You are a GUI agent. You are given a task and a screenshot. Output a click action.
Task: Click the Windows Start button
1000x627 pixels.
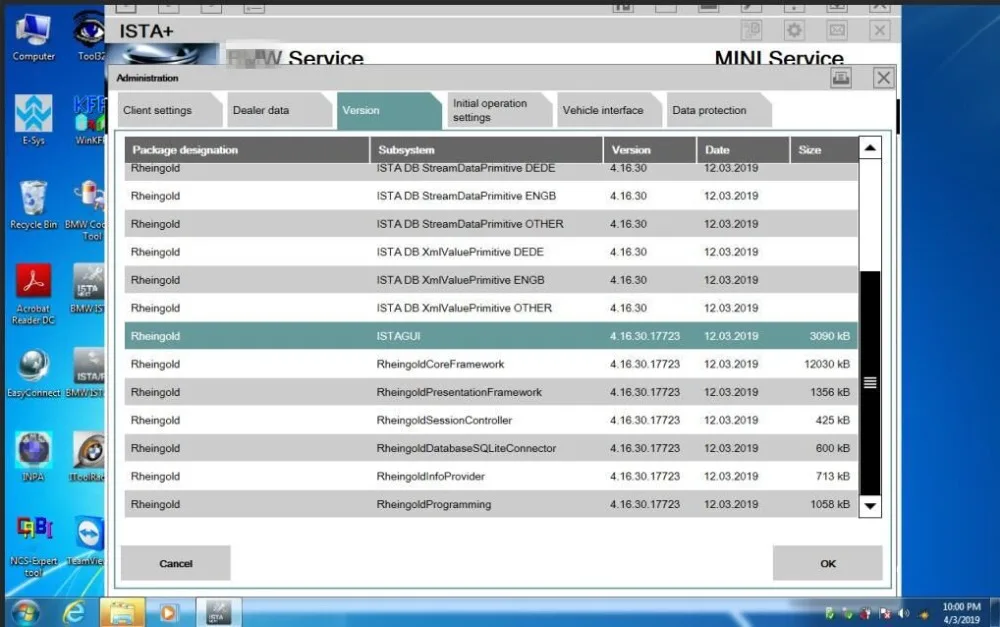tap(26, 613)
